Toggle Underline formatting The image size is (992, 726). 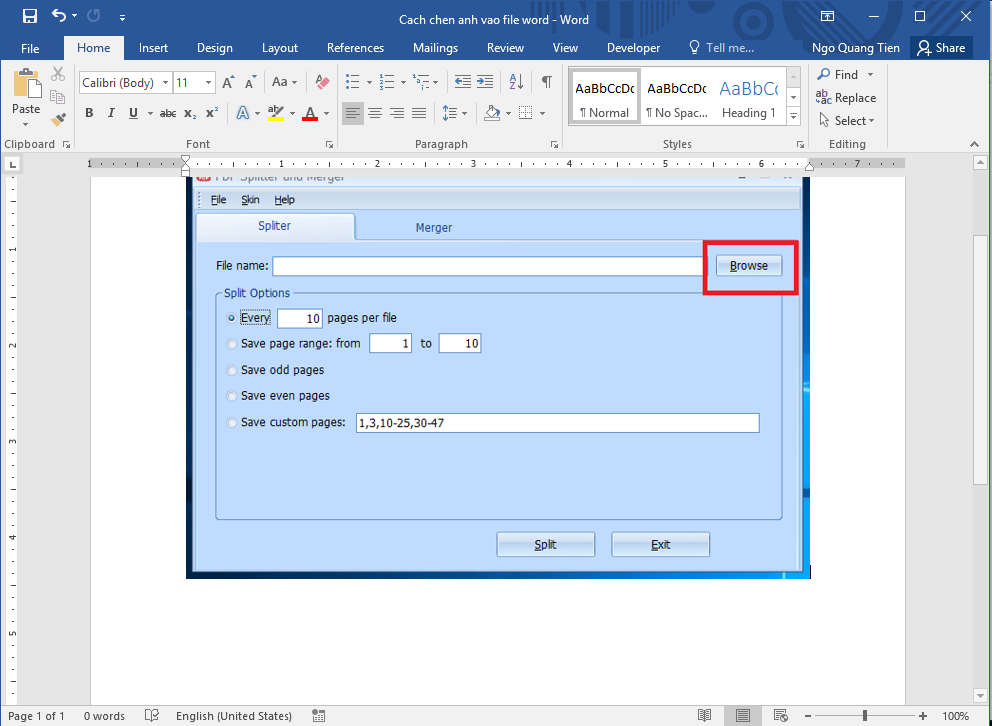tap(133, 113)
